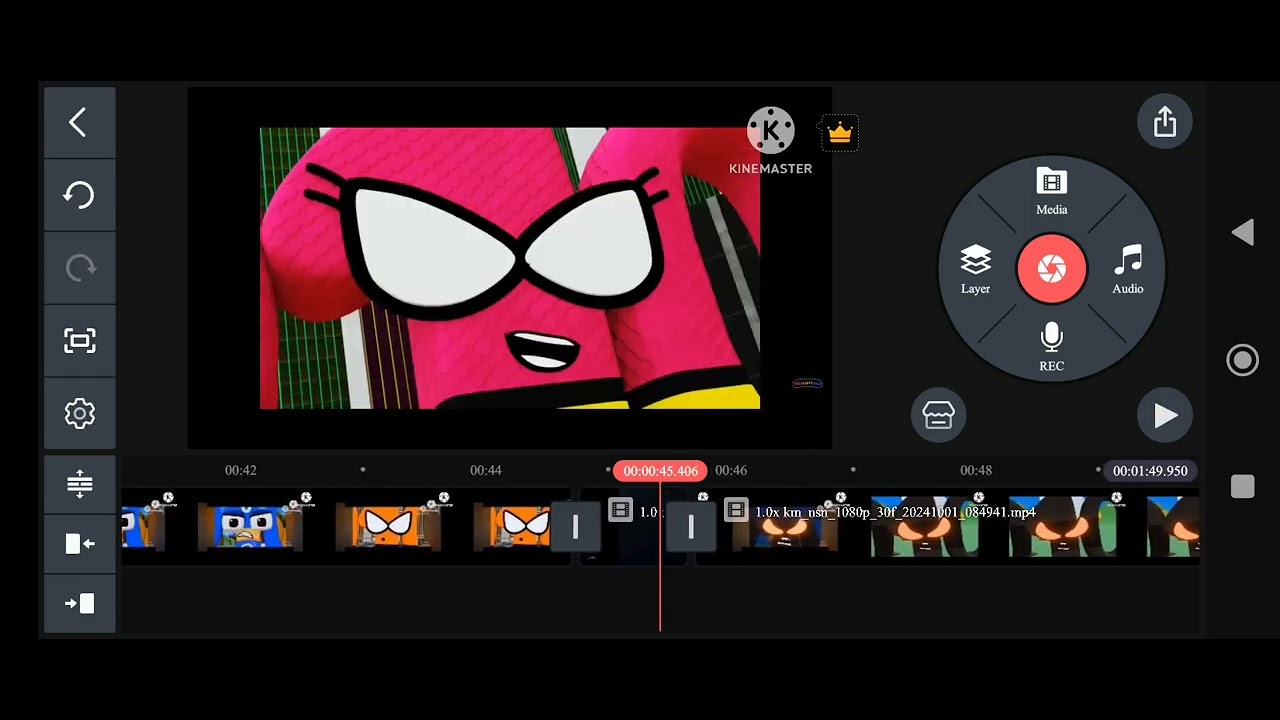The width and height of the screenshot is (1280, 720).
Task: Select the km_nsn_1080p_30f mp4 clip
Action: coord(946,526)
